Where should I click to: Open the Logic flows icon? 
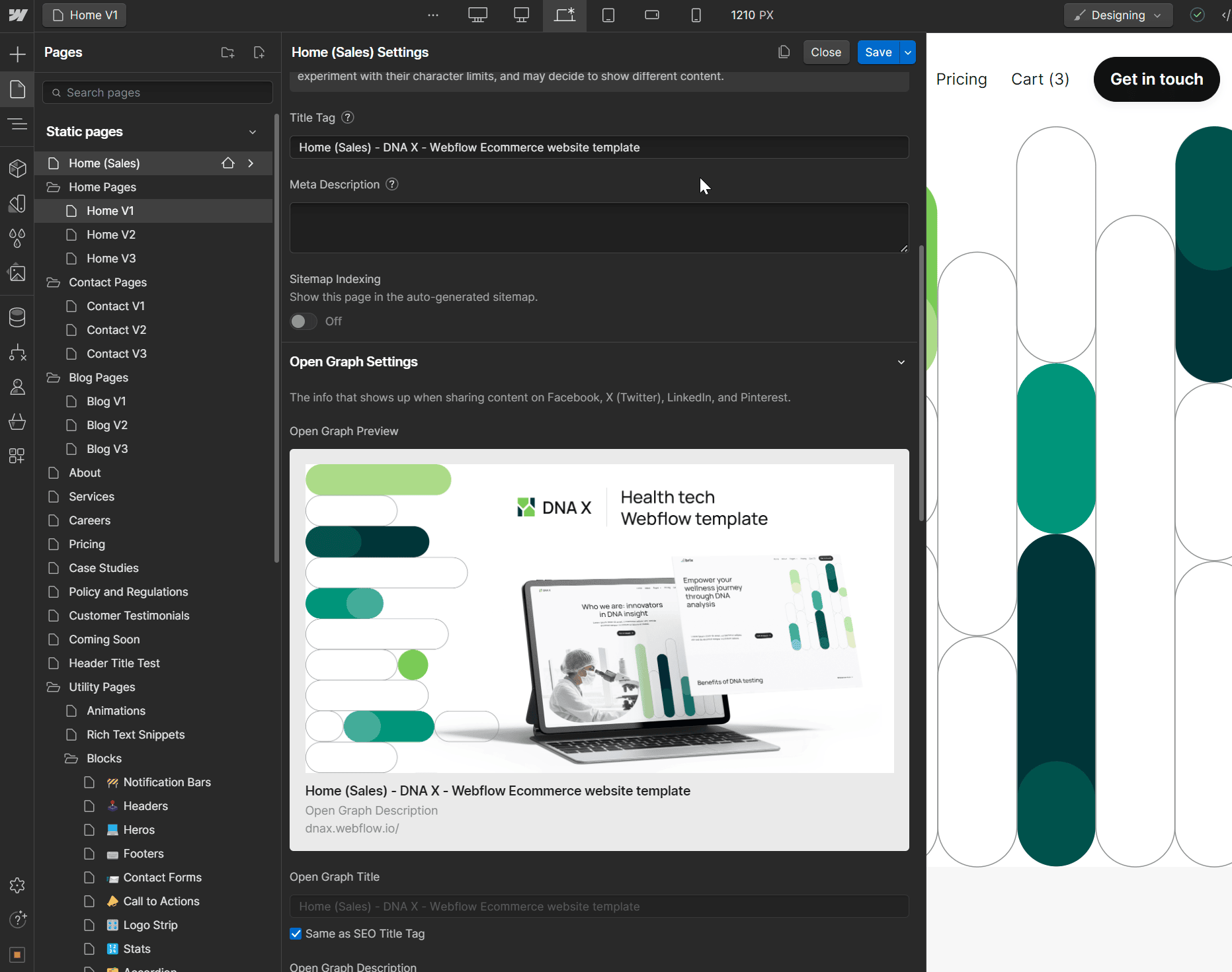click(18, 352)
